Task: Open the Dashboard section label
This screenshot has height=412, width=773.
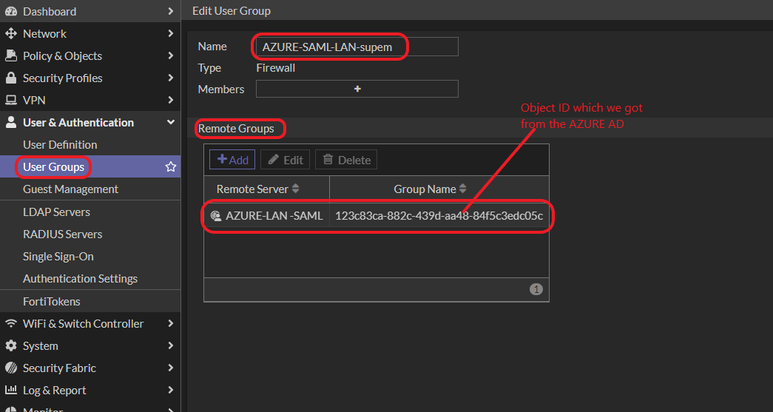Action: [49, 11]
